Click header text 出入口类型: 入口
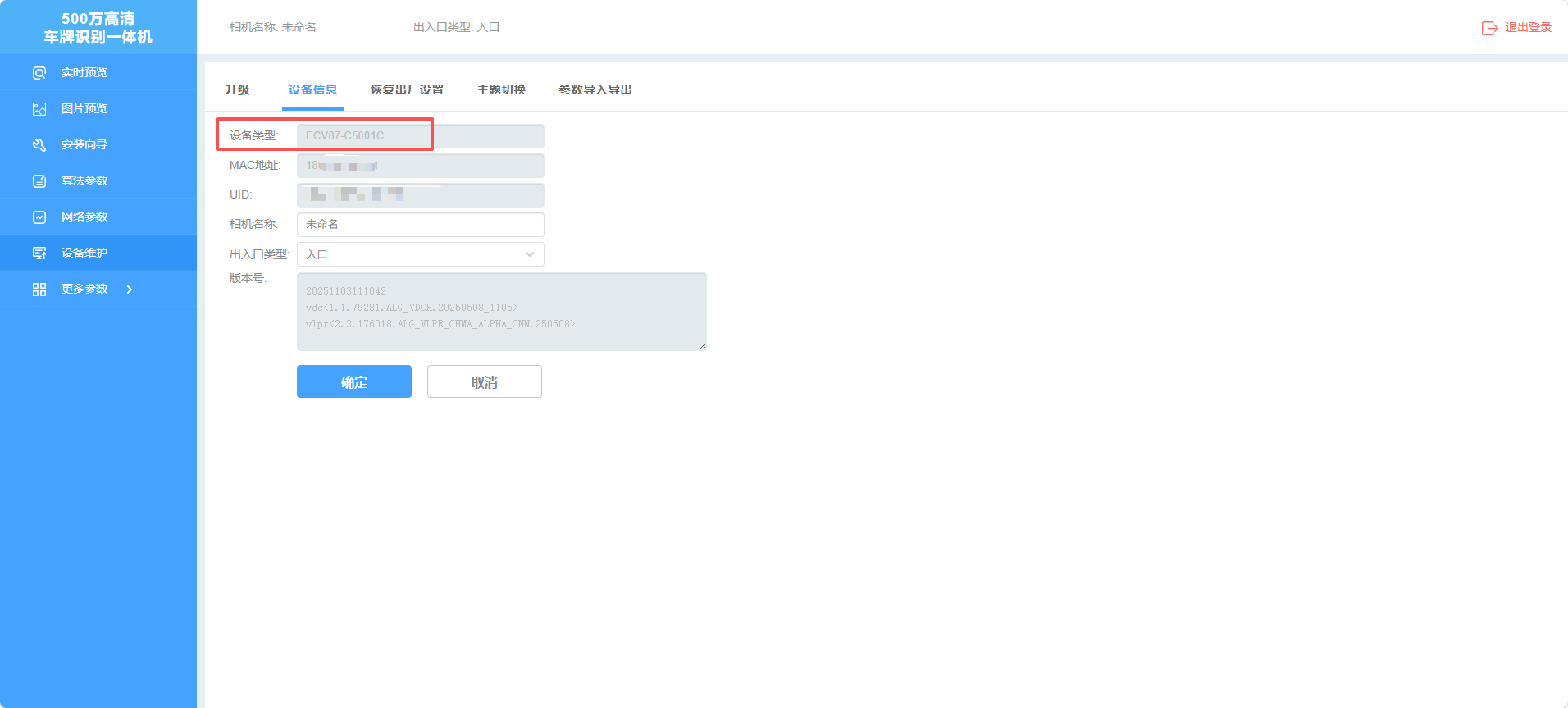 point(457,27)
